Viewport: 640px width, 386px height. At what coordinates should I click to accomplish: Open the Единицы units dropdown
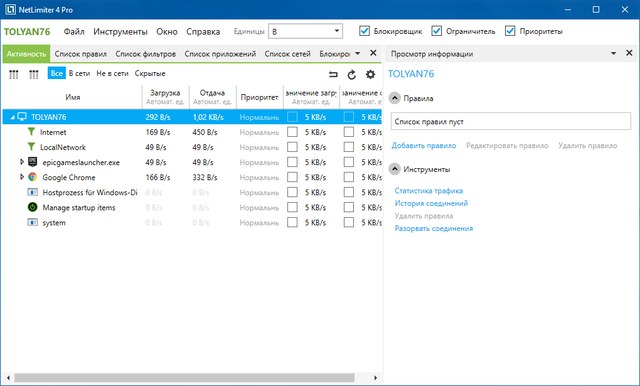tap(305, 31)
